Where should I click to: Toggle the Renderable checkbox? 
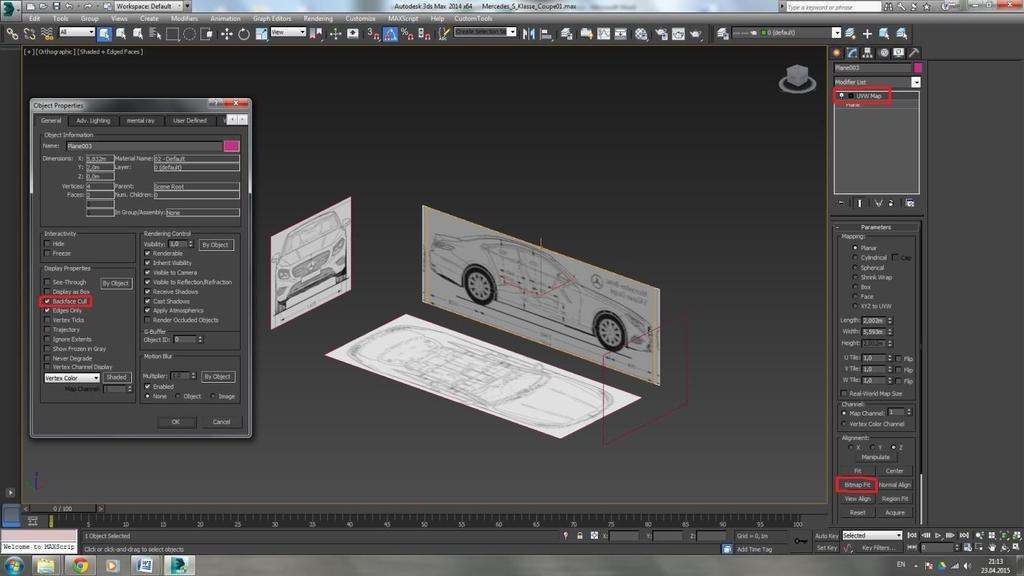pyautogui.click(x=148, y=253)
